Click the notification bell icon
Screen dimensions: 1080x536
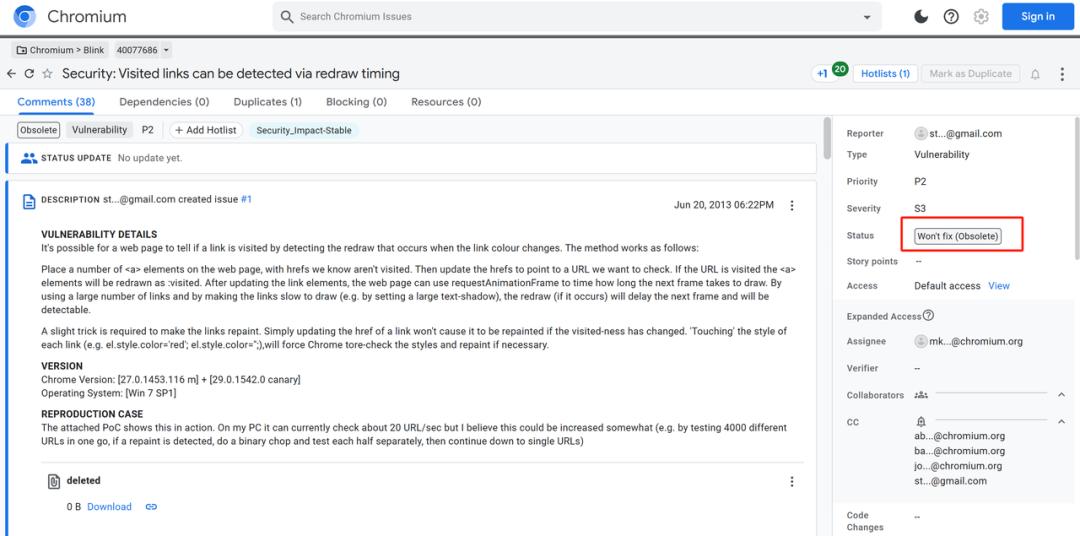tap(1035, 74)
